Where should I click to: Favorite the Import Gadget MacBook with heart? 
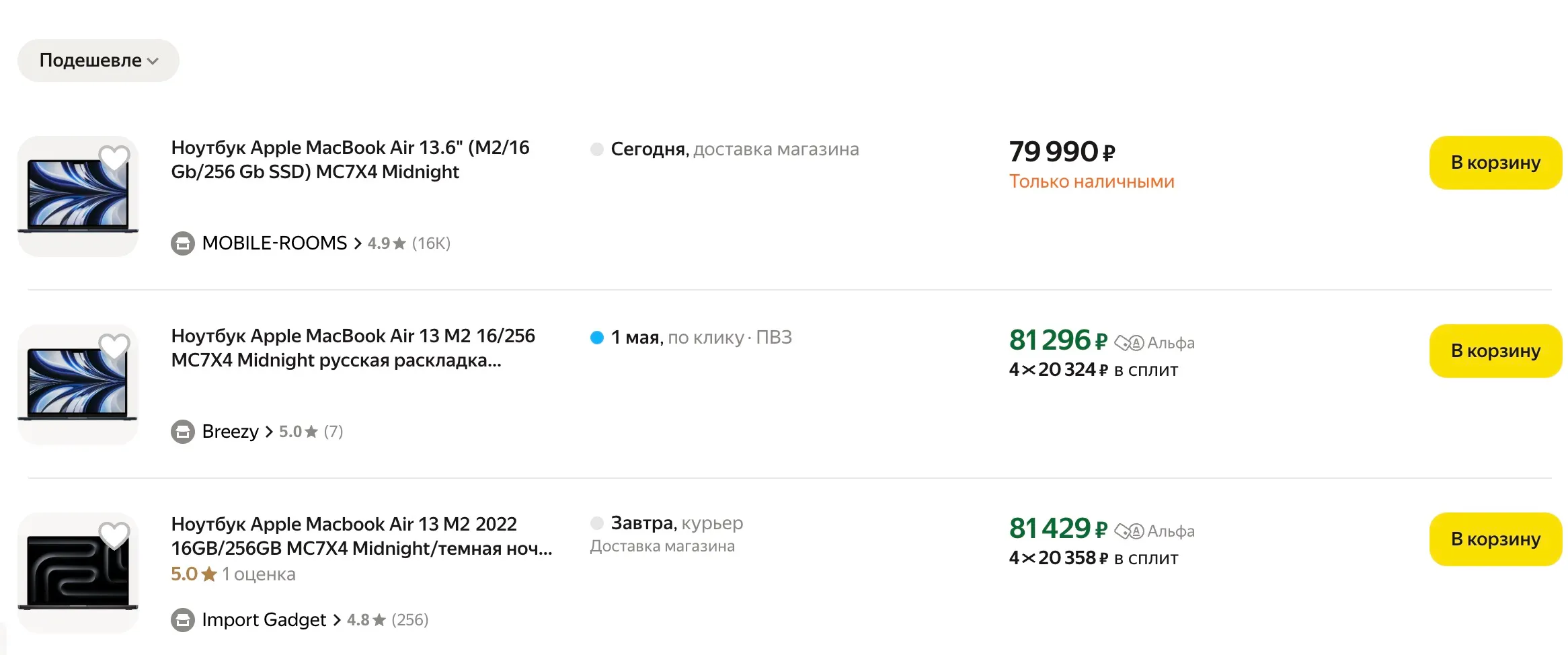coord(114,535)
